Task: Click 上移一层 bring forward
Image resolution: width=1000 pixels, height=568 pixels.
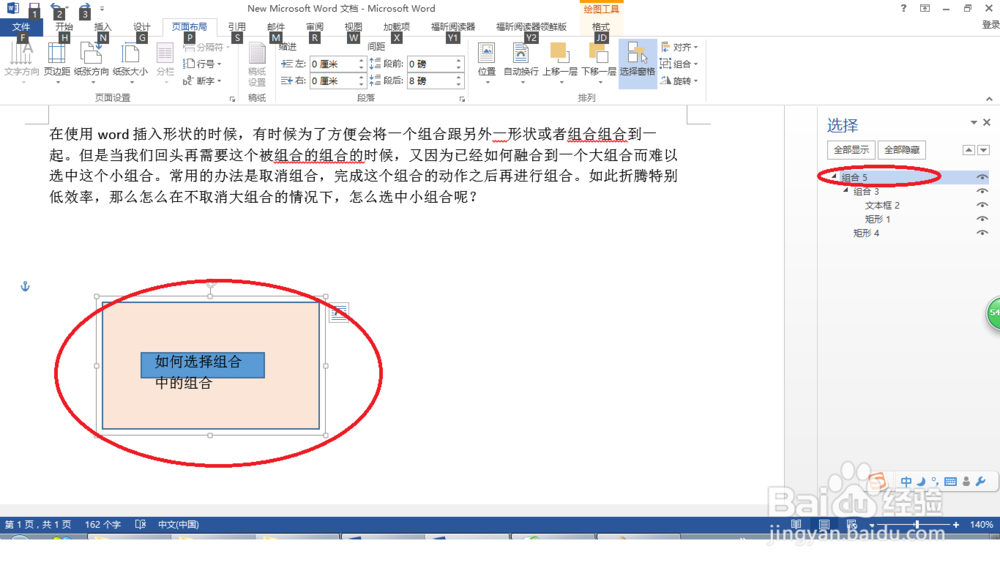Action: coord(560,62)
